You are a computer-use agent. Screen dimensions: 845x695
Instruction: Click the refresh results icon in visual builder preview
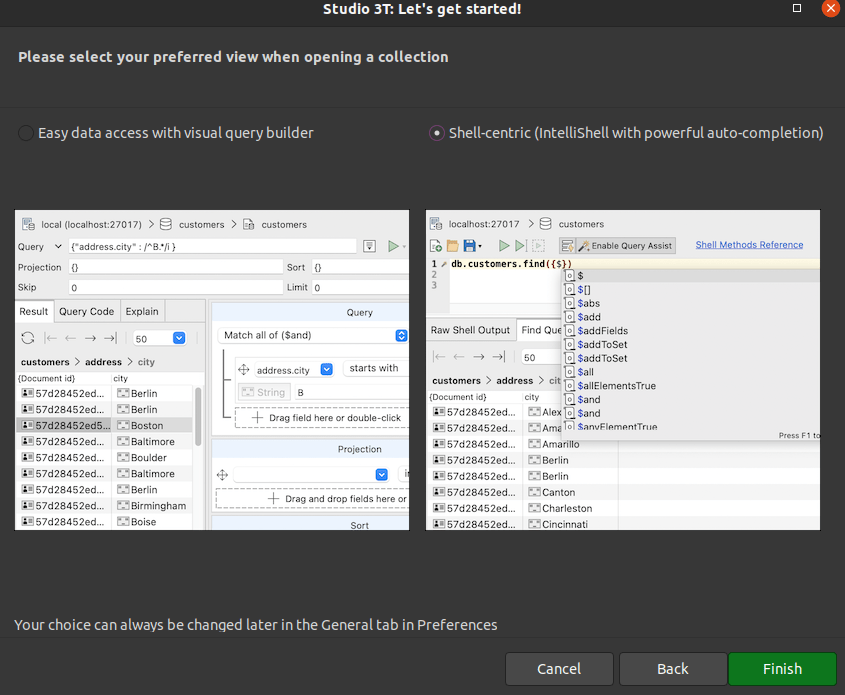(x=28, y=338)
